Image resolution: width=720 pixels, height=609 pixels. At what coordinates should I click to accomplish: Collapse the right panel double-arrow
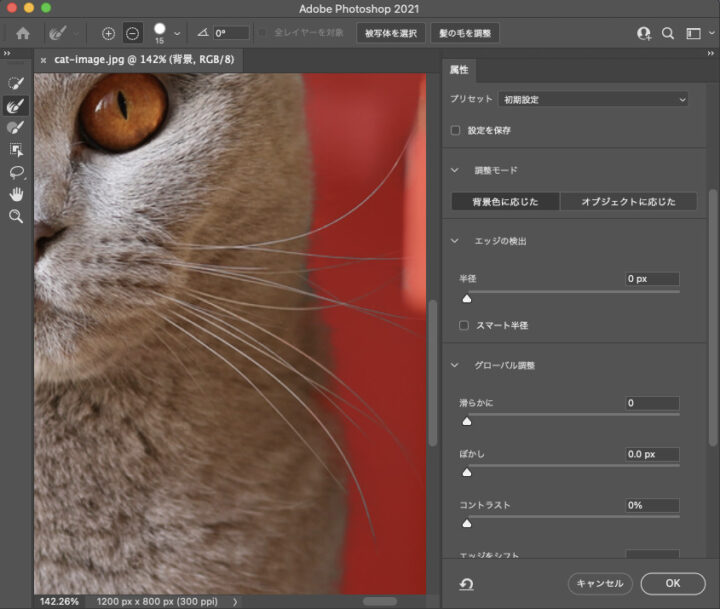pos(710,53)
